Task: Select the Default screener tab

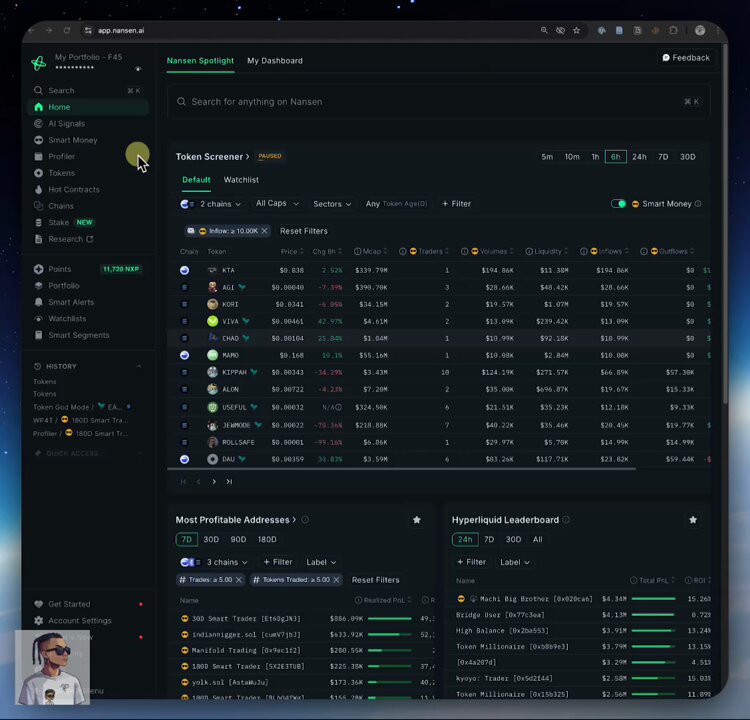Action: pyautogui.click(x=196, y=180)
